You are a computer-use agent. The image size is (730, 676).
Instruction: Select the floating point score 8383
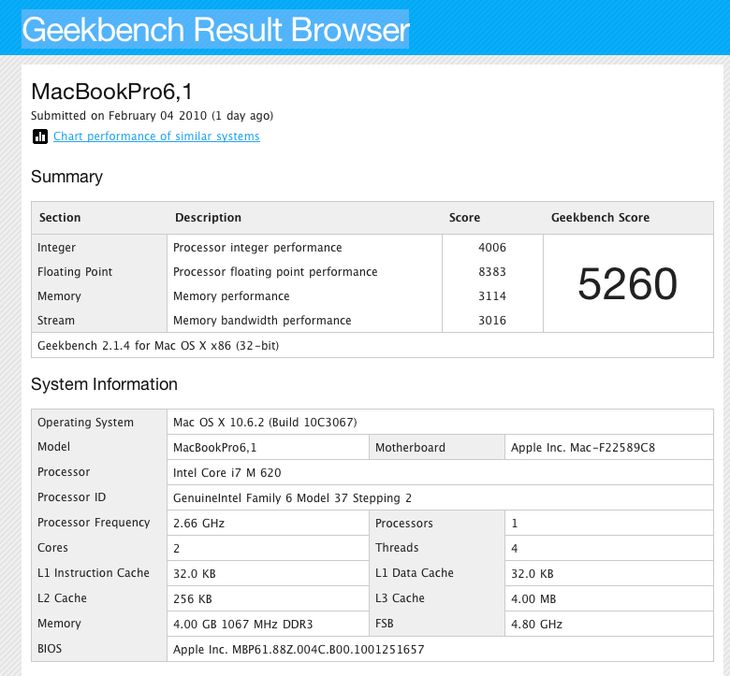coord(492,272)
